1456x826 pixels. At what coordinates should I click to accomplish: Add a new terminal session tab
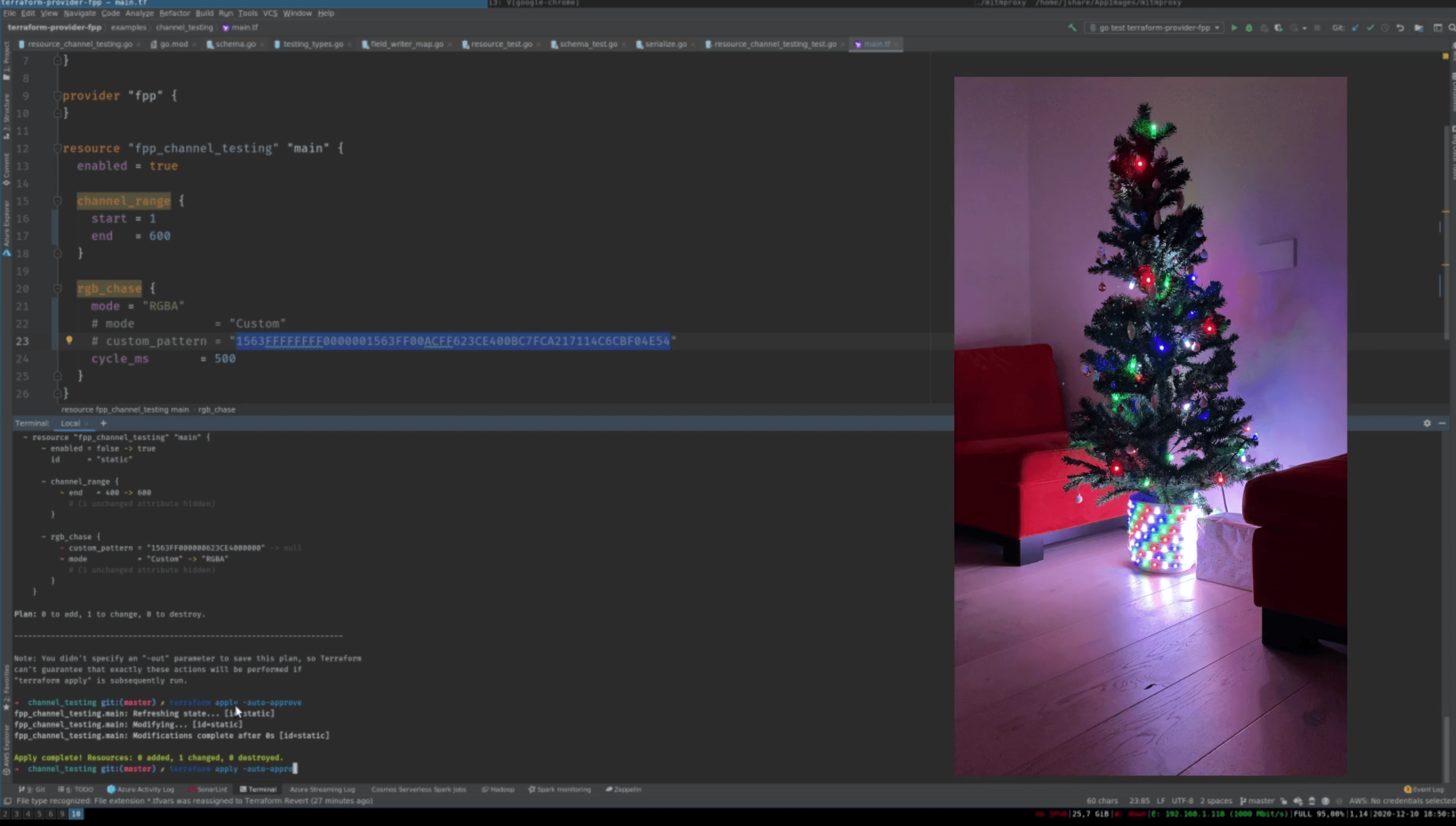click(103, 423)
